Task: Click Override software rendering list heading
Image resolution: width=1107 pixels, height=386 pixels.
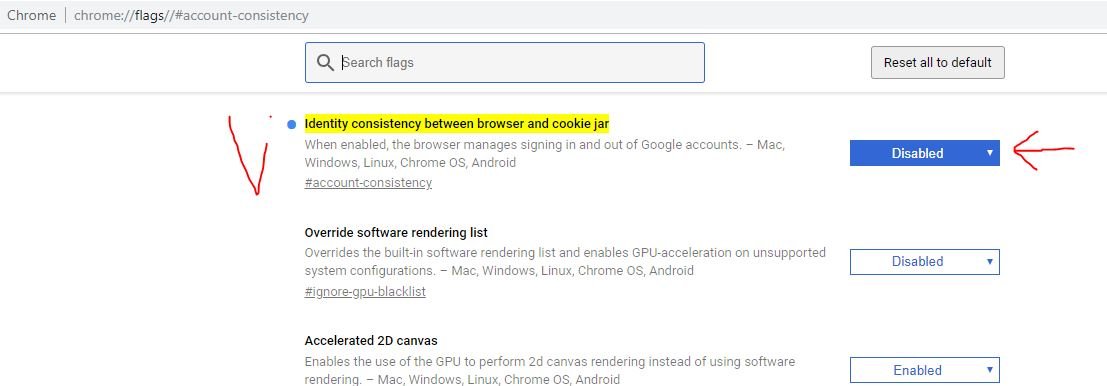Action: (396, 232)
